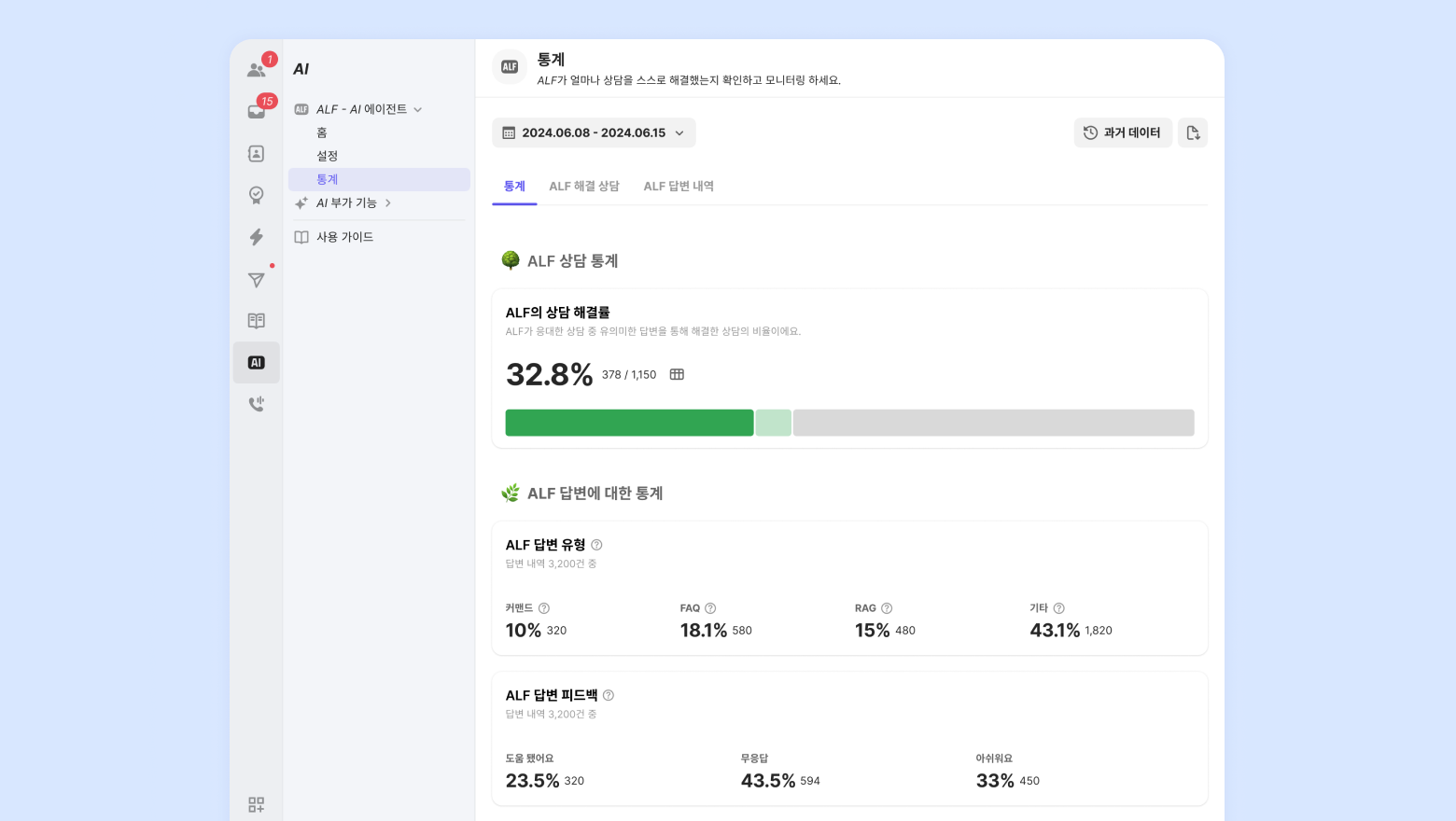This screenshot has height=821, width=1456.
Task: Click the lightning bolt automation icon
Action: click(x=256, y=237)
